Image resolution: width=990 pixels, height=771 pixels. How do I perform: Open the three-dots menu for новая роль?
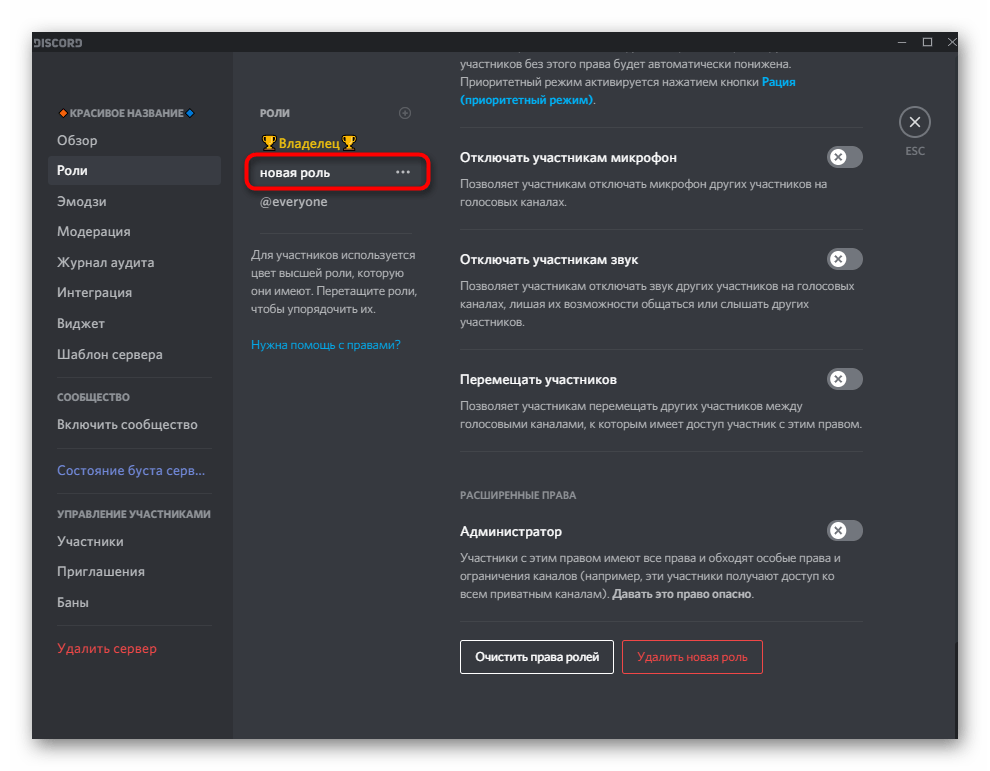[403, 172]
